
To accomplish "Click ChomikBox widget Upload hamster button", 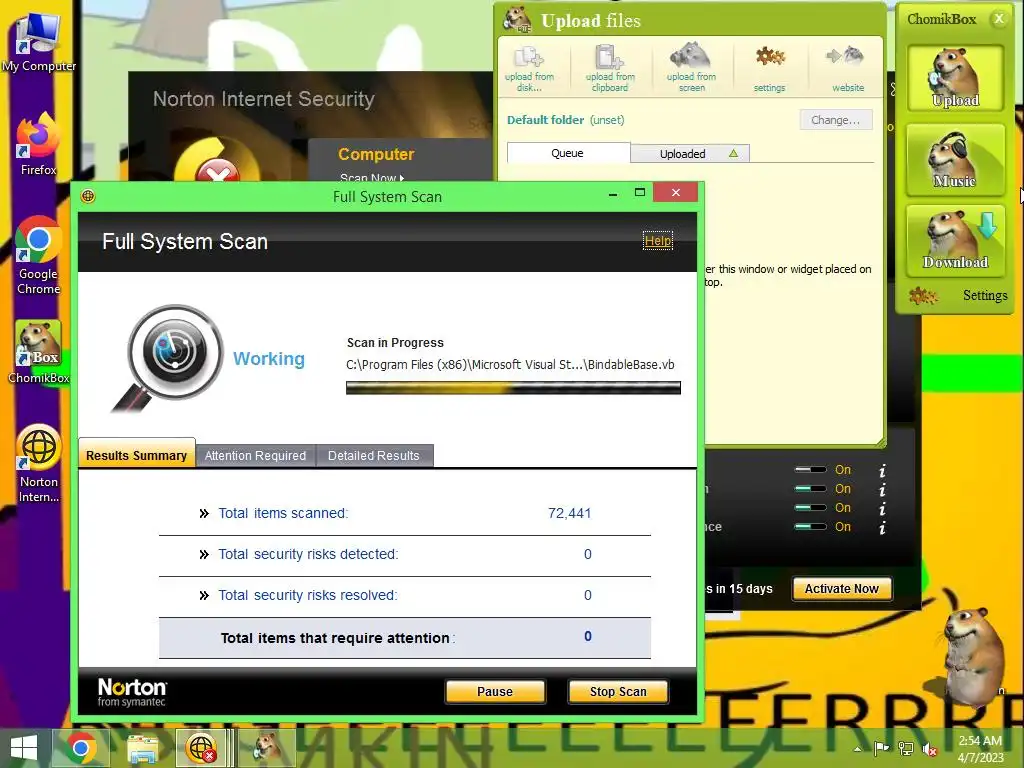I will (955, 77).
